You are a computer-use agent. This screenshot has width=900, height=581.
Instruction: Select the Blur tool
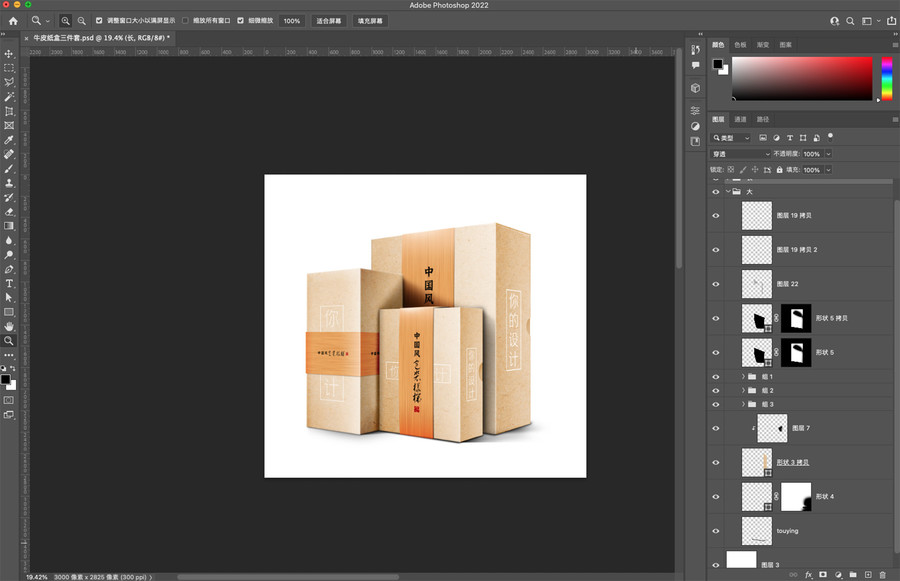coord(9,241)
